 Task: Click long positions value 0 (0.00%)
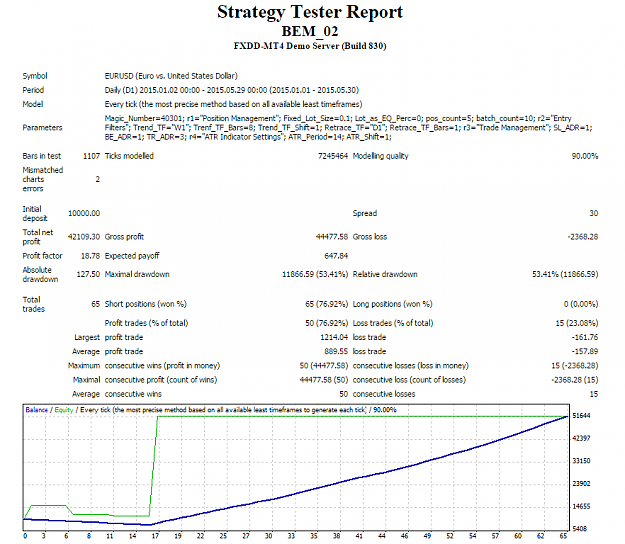[x=581, y=304]
